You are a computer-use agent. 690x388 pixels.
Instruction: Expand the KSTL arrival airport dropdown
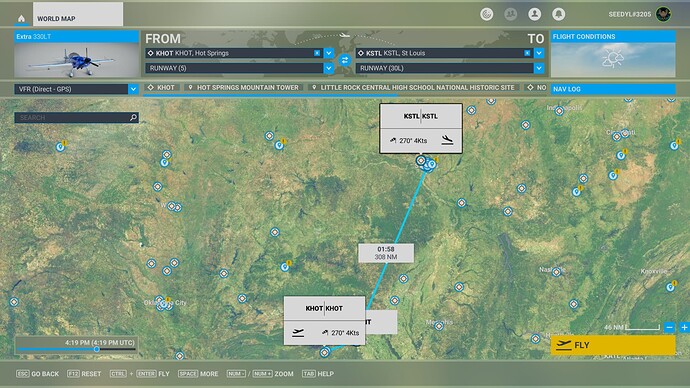coord(539,53)
